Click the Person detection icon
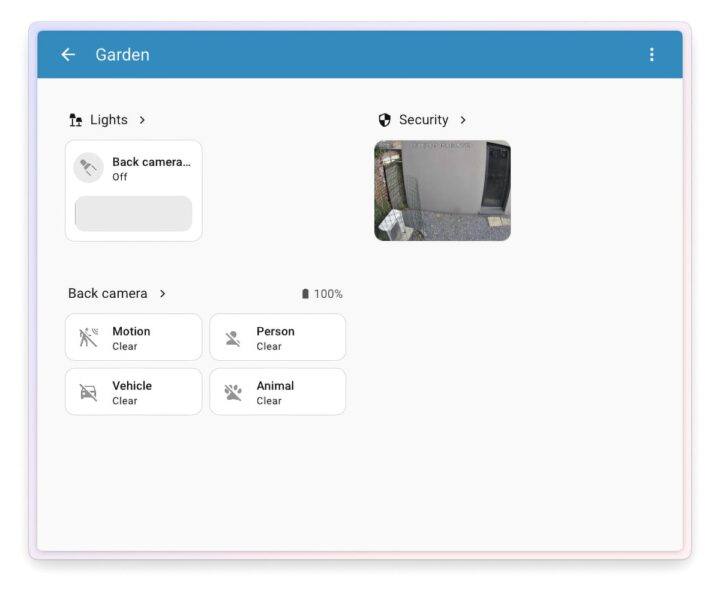The image size is (720, 595). tap(233, 338)
